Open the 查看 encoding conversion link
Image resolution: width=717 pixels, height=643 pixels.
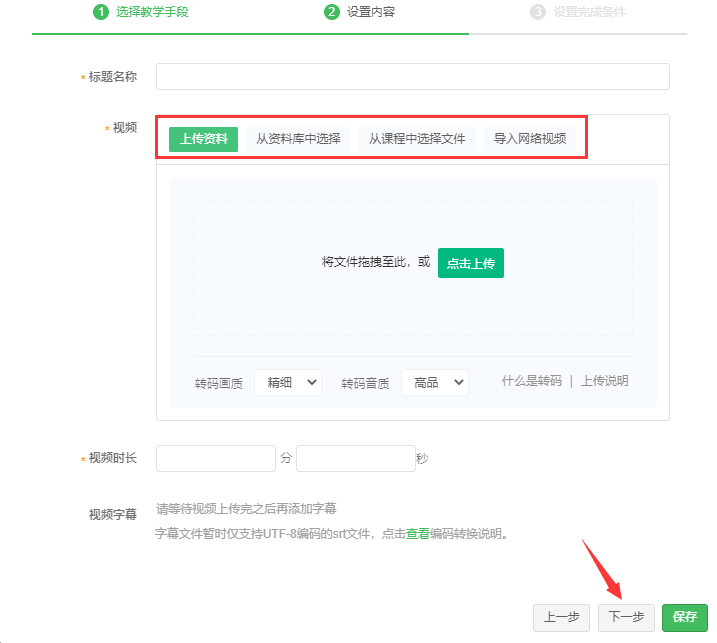click(x=417, y=534)
